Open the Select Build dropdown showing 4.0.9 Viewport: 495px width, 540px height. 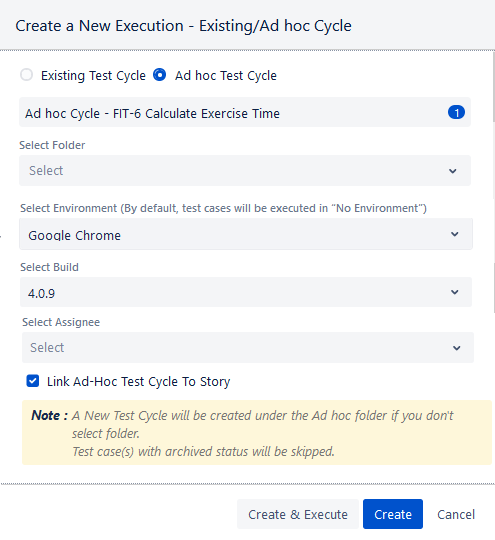[246, 292]
